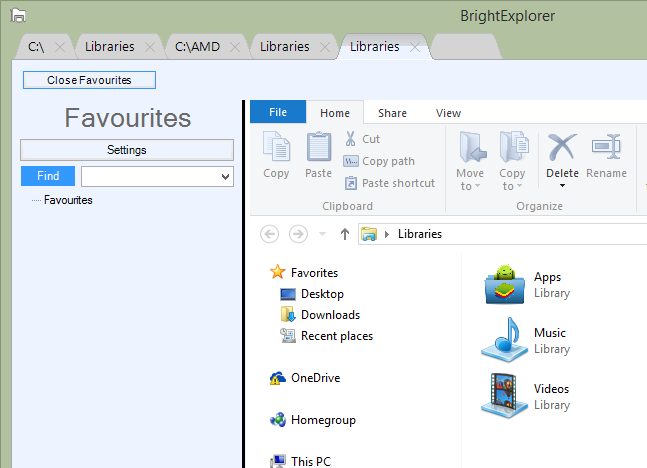The width and height of the screenshot is (647, 468).
Task: Open OneDrive in navigation pane
Action: [x=305, y=378]
